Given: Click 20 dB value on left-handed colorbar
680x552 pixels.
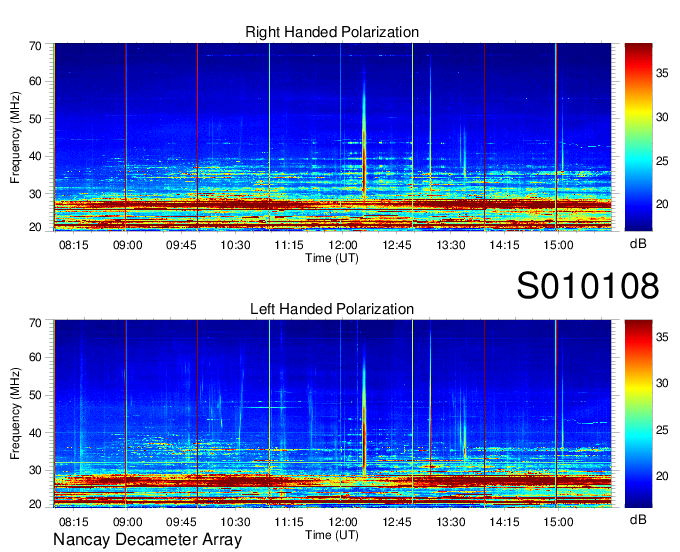Looking at the screenshot, I should point(662,476).
